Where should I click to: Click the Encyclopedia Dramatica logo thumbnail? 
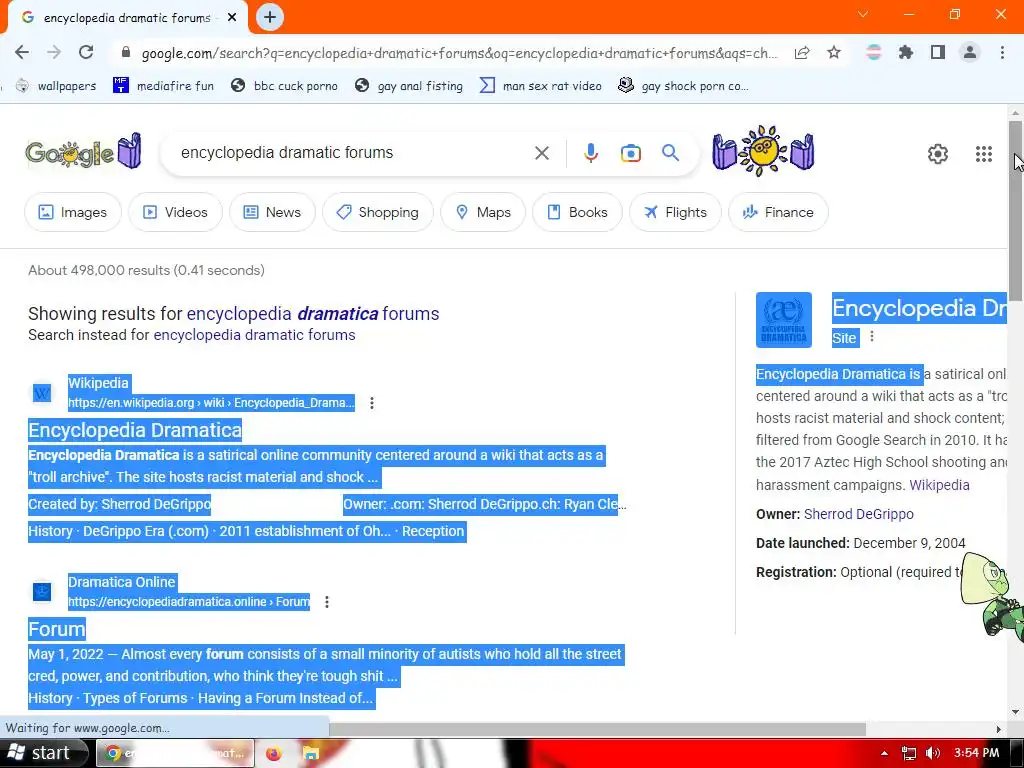pyautogui.click(x=784, y=320)
